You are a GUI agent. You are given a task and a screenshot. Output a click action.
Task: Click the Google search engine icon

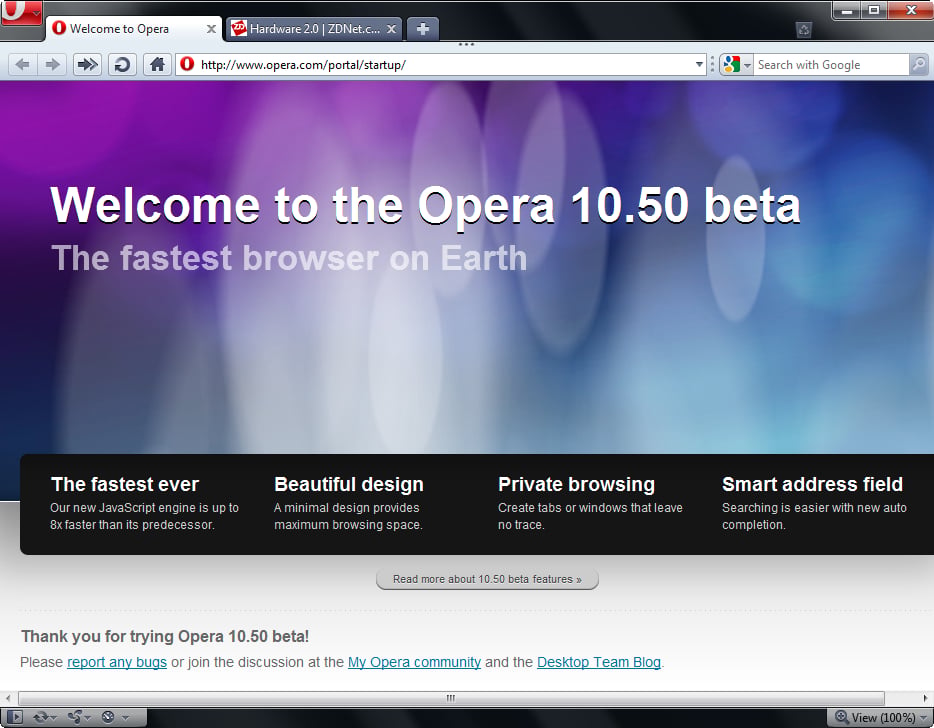pyautogui.click(x=731, y=64)
